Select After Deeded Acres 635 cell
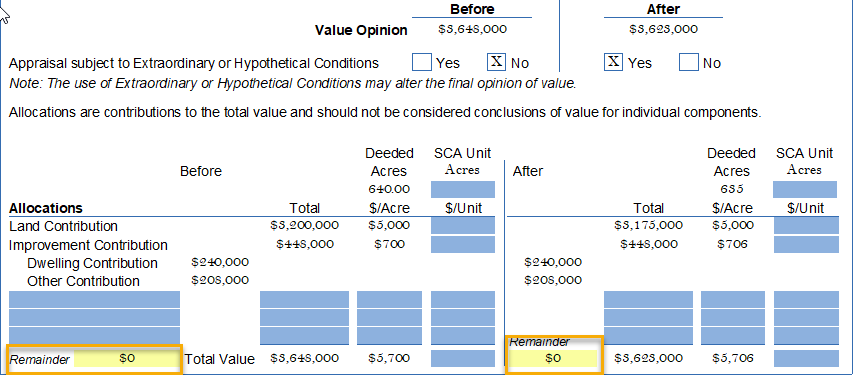 732,189
